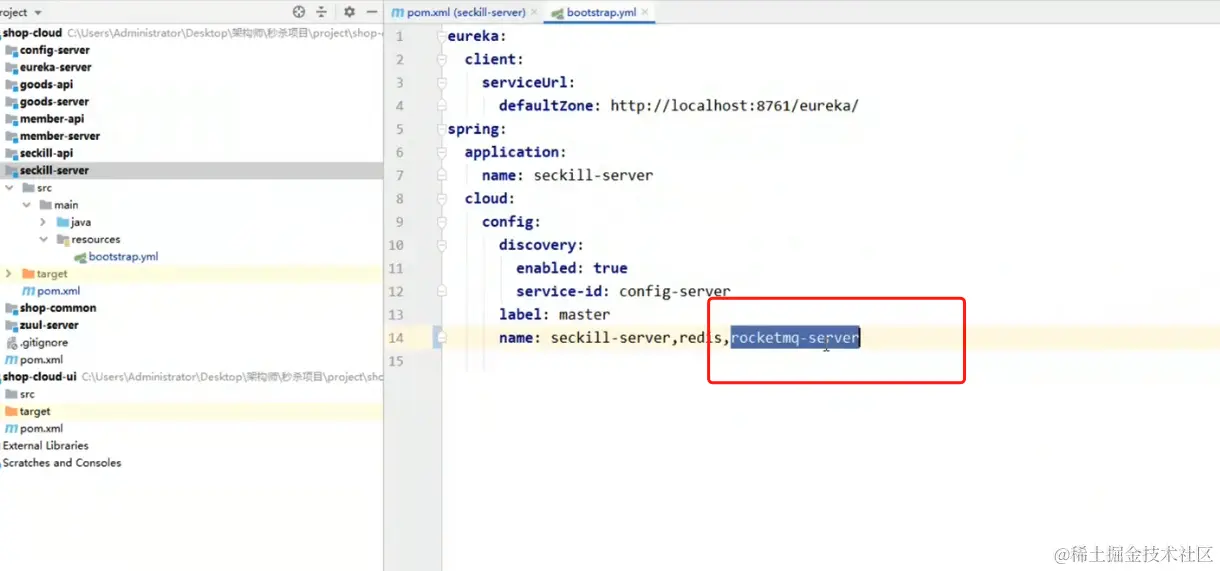Click the resources folder icon

click(62, 239)
